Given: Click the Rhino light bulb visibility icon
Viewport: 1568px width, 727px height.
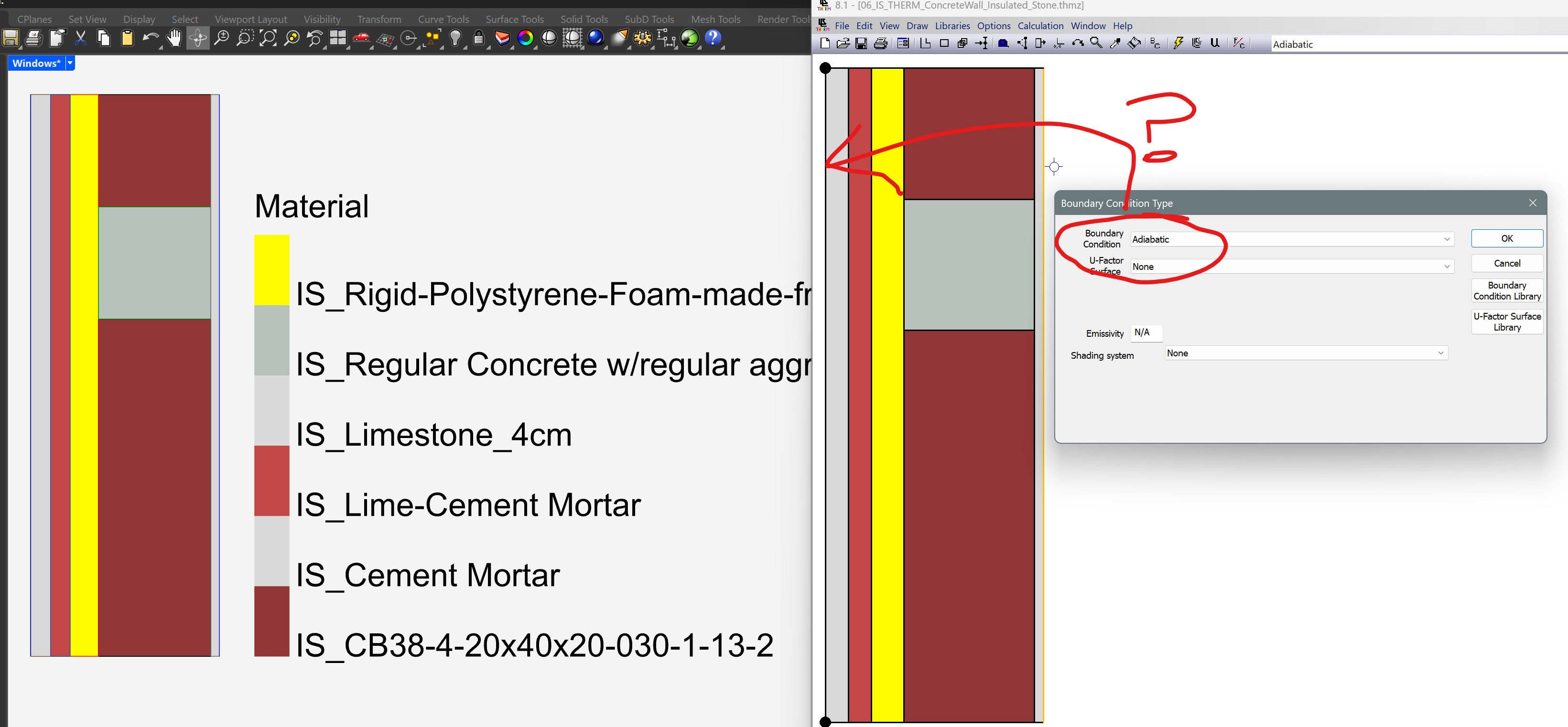Looking at the screenshot, I should pyautogui.click(x=455, y=38).
